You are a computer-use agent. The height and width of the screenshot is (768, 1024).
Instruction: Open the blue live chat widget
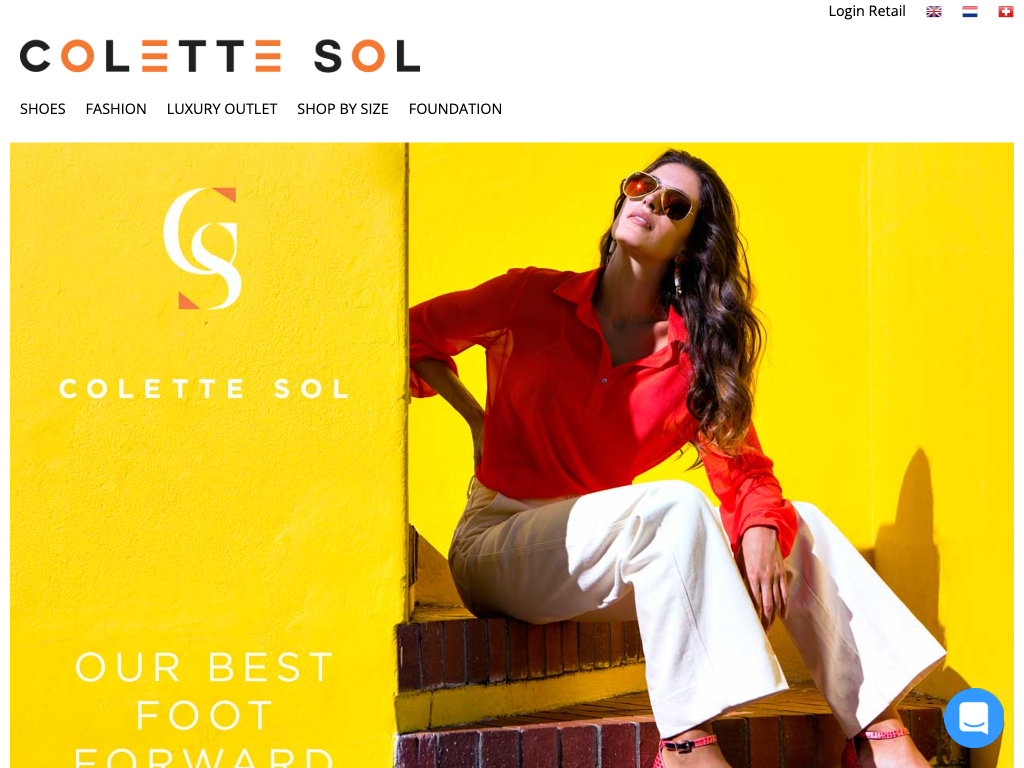pos(974,718)
